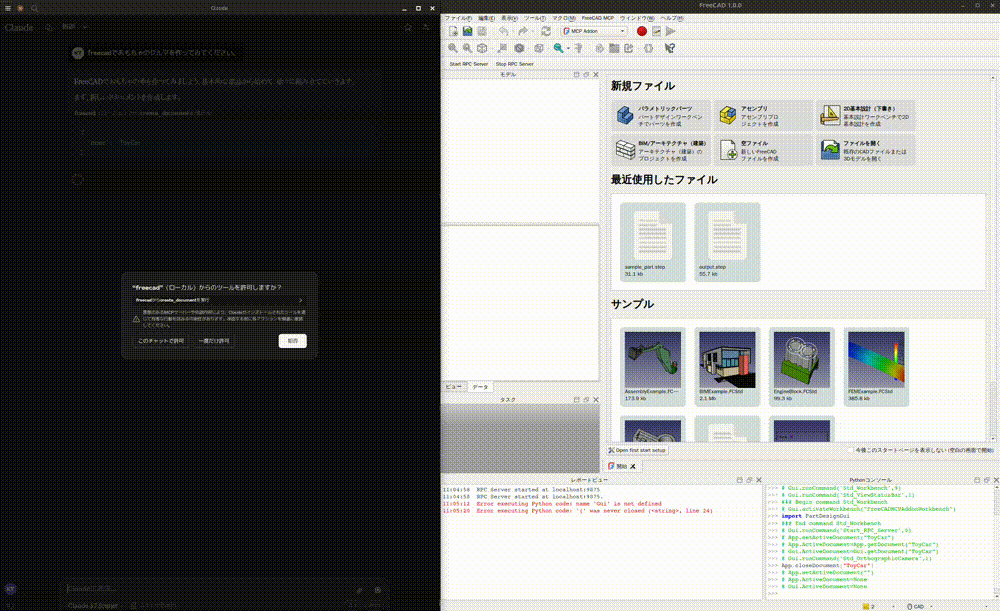Expand the create_document tool details chevron
The image size is (1000, 611).
coord(300,299)
